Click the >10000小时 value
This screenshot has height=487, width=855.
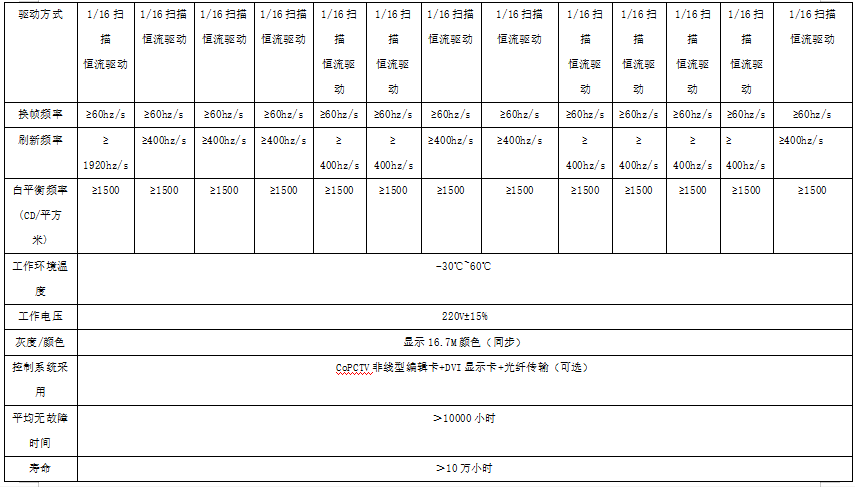tap(464, 418)
